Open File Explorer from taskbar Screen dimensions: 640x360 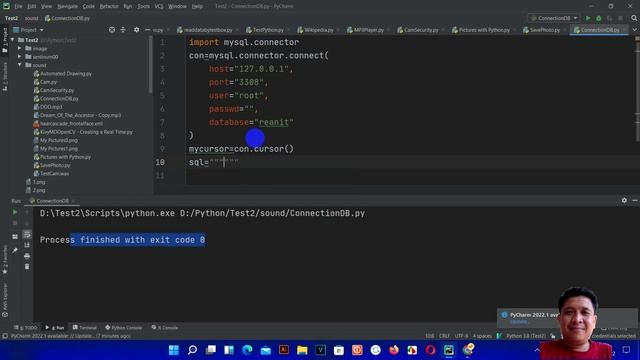click(302, 350)
